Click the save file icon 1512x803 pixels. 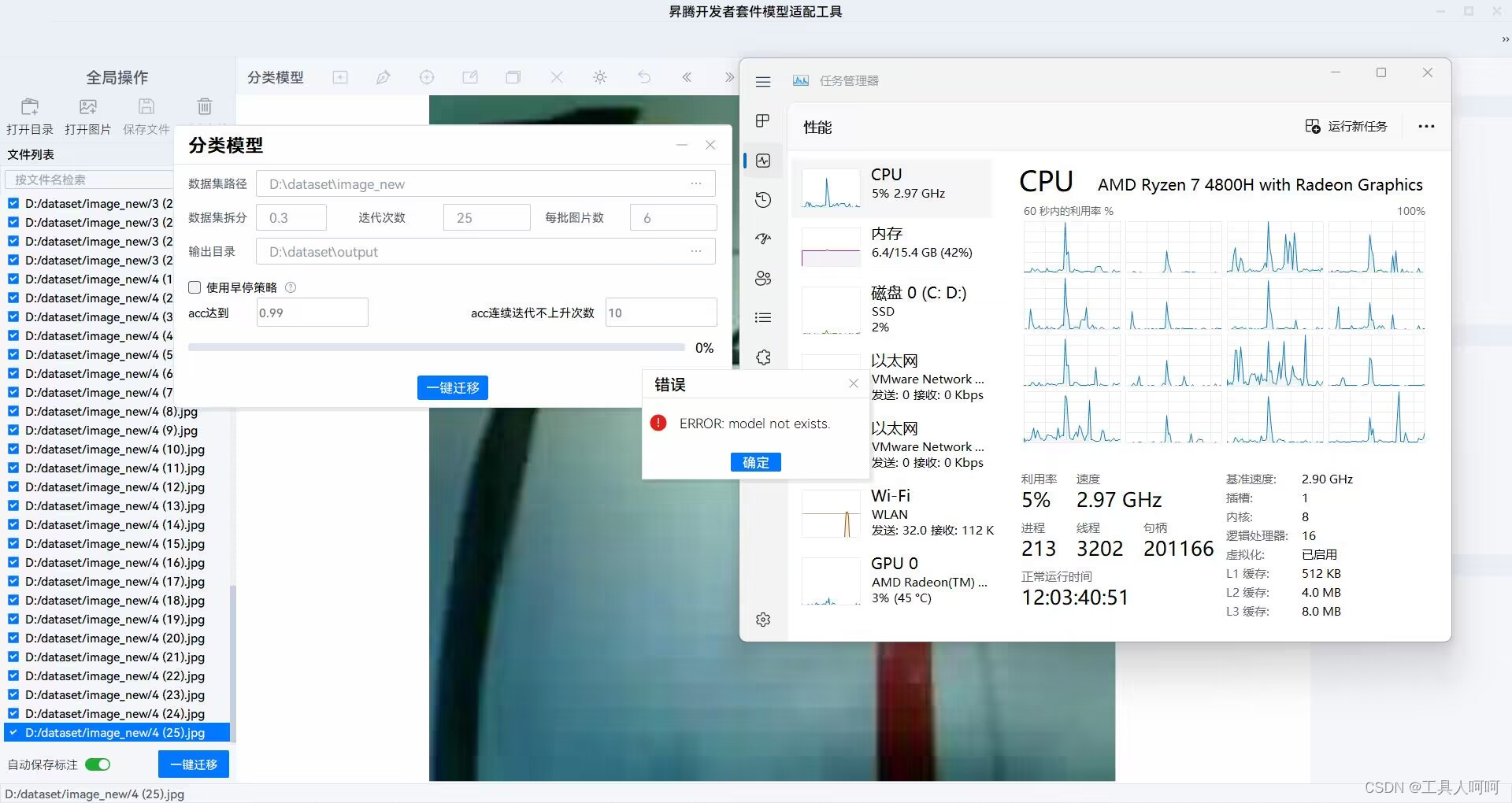[x=146, y=106]
